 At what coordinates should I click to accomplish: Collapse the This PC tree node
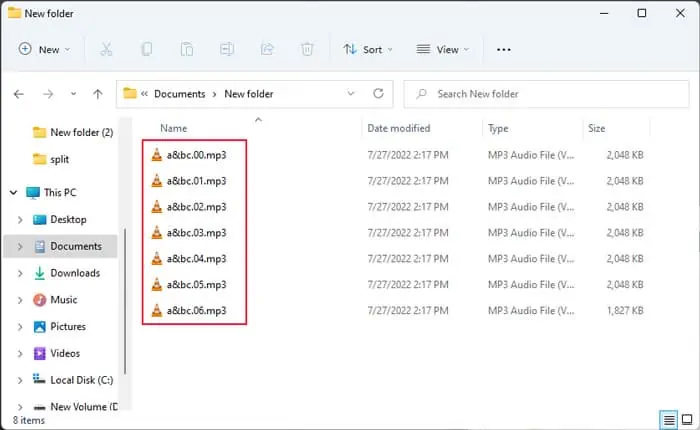tap(14, 192)
